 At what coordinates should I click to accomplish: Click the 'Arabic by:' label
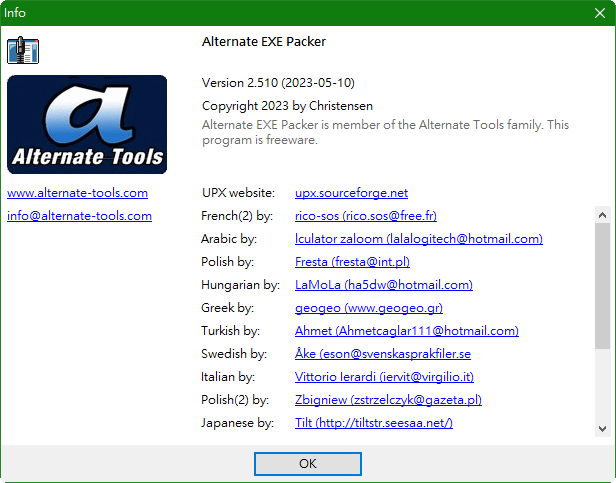(229, 239)
